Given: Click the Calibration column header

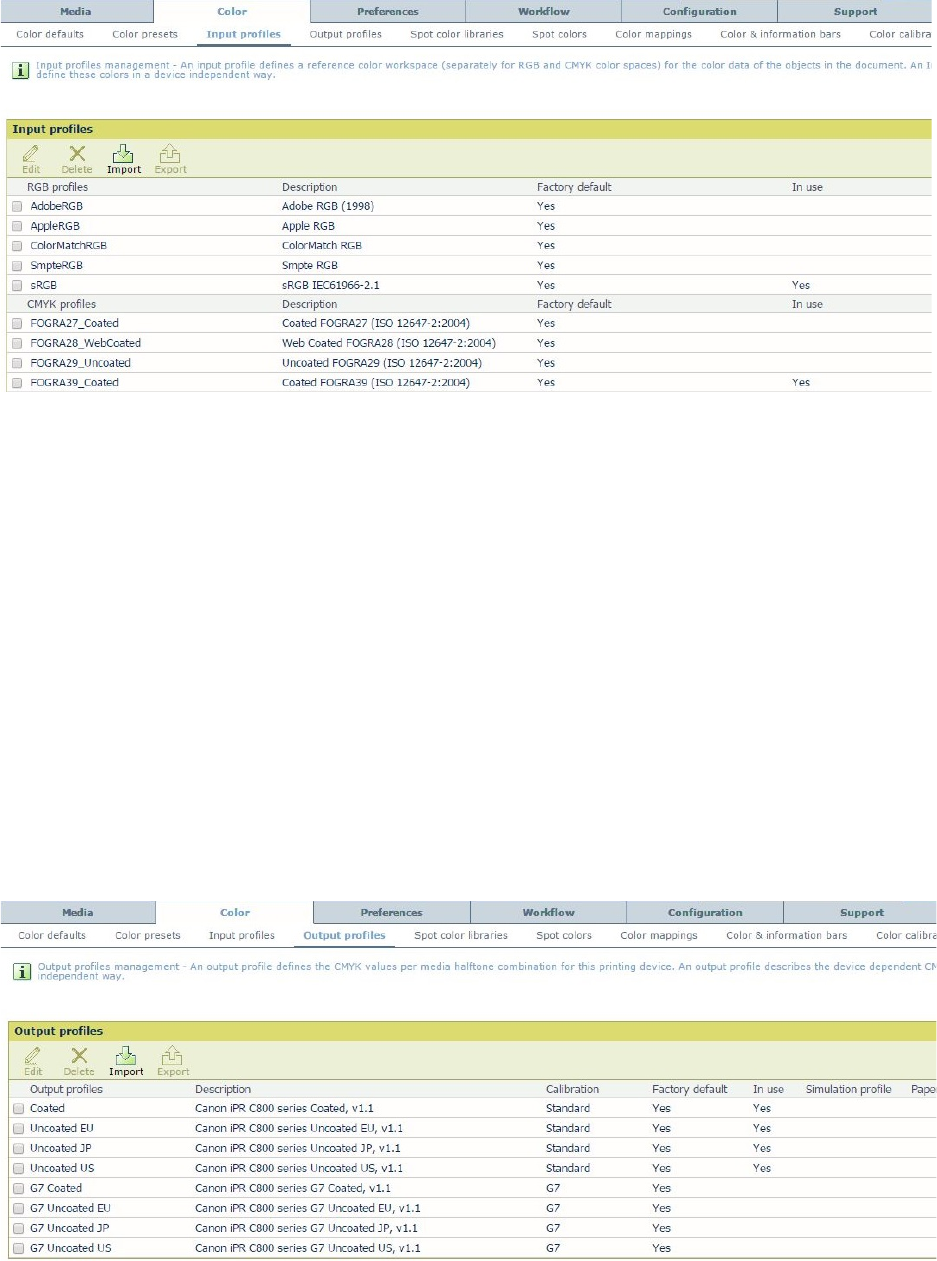Looking at the screenshot, I should [573, 1090].
